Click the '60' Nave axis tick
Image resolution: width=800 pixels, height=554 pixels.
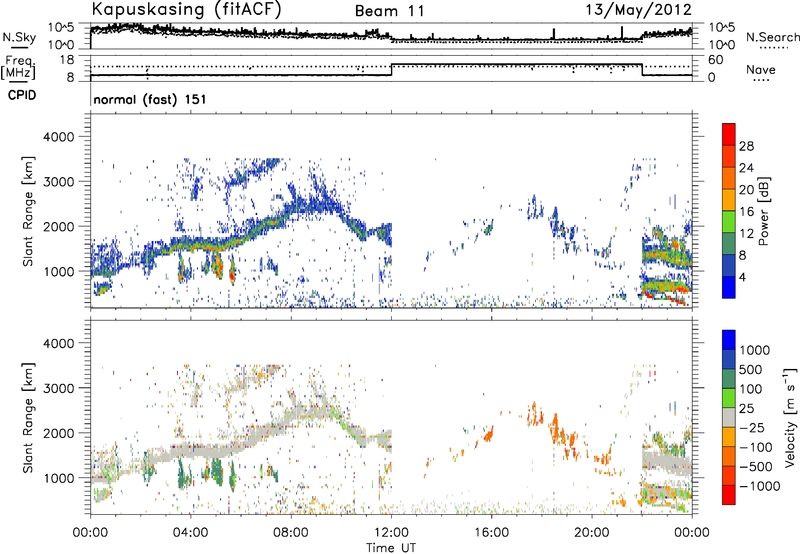[x=716, y=60]
